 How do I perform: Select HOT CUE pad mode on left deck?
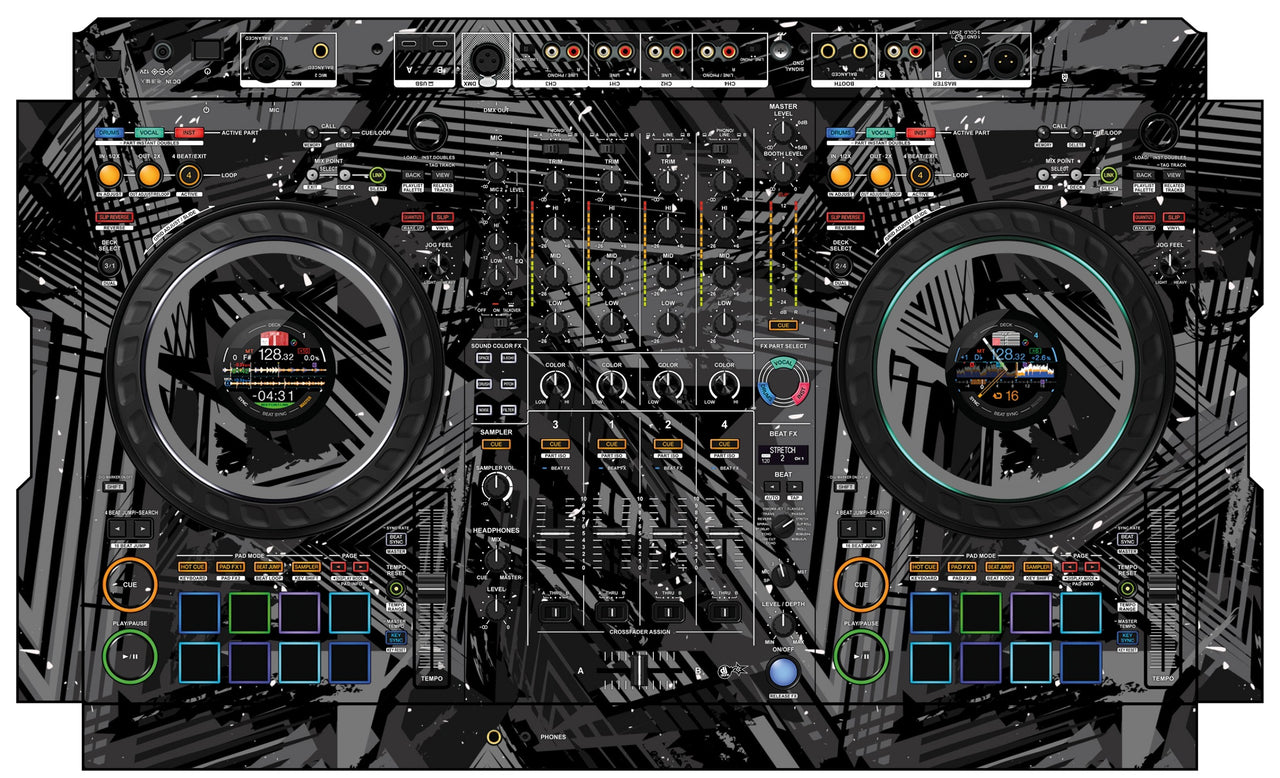193,567
